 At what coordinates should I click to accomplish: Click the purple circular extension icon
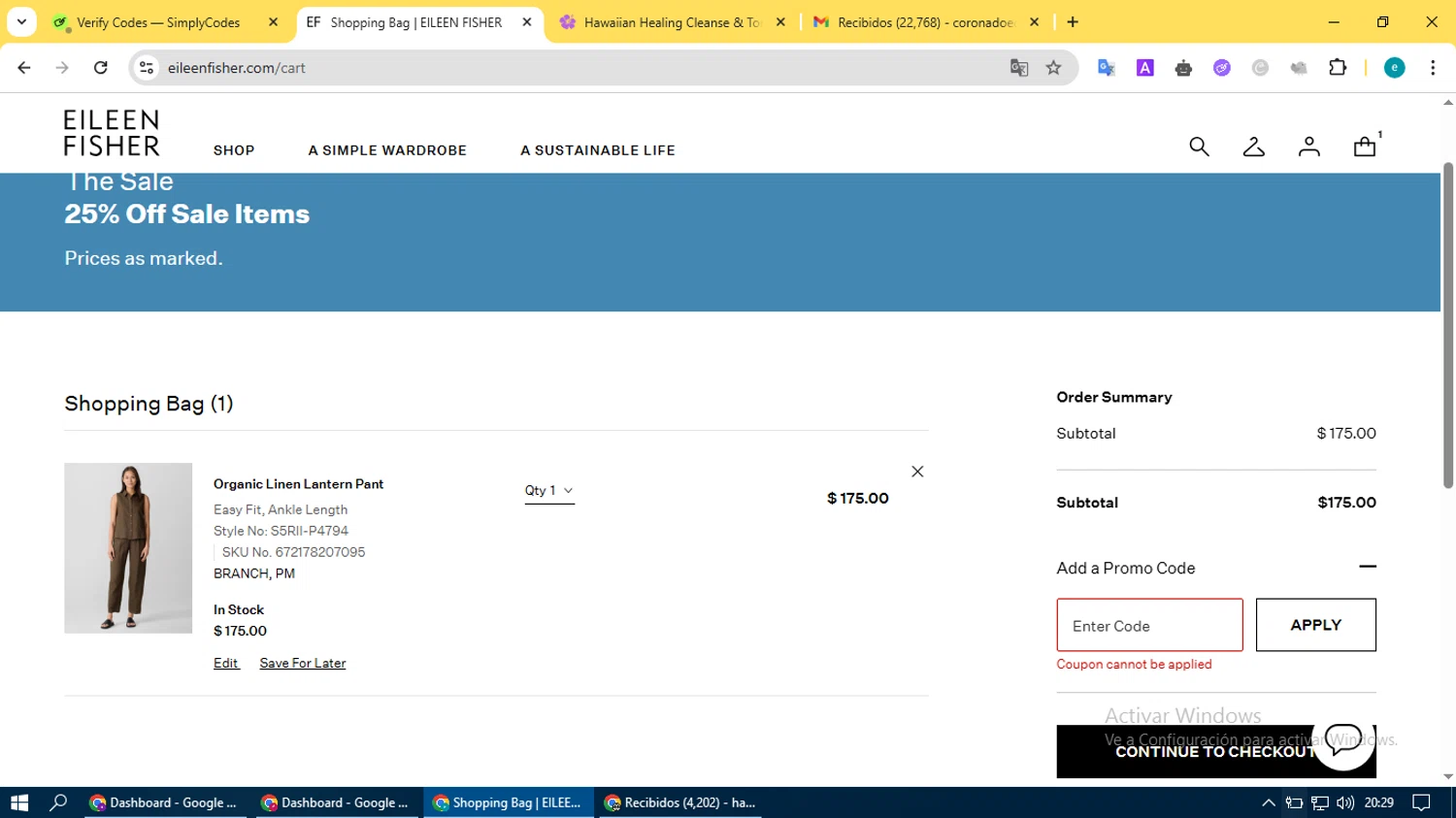1222,68
